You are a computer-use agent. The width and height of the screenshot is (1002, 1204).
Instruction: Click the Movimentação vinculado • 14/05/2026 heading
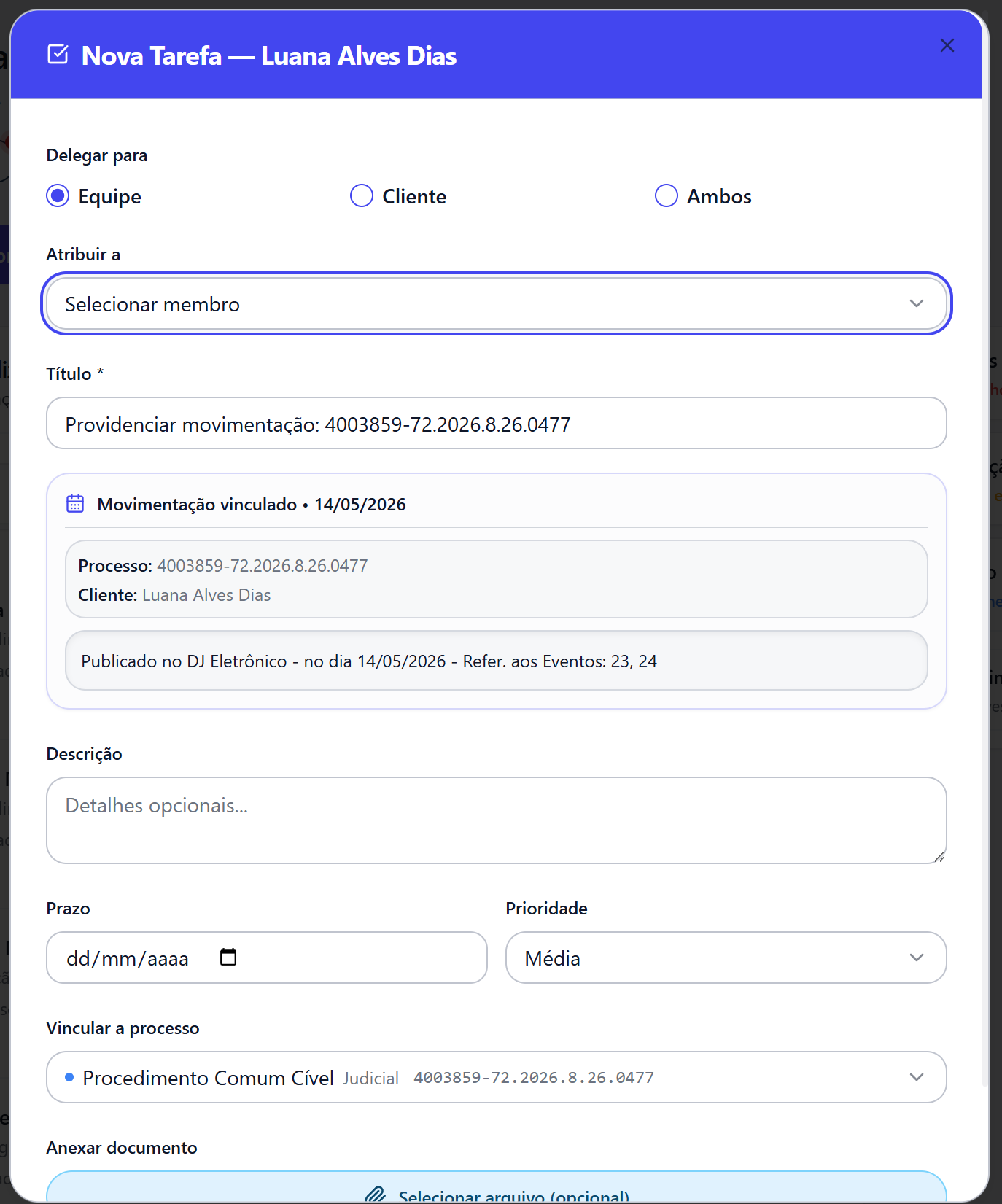point(252,505)
